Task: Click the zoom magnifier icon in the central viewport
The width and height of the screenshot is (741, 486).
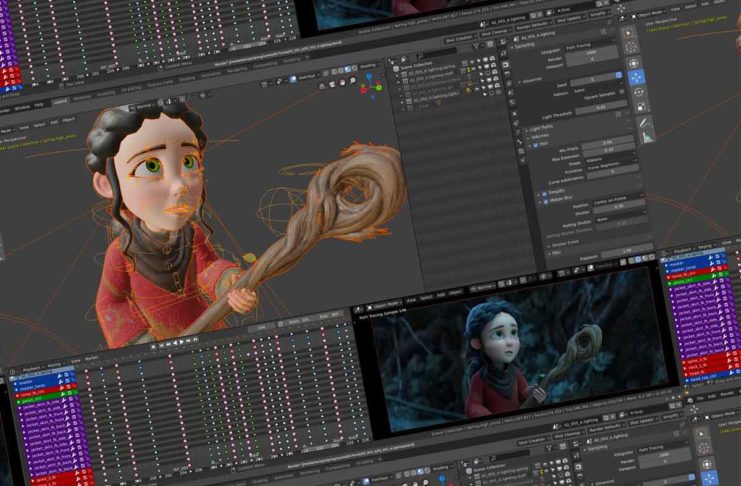Action: (x=352, y=81)
